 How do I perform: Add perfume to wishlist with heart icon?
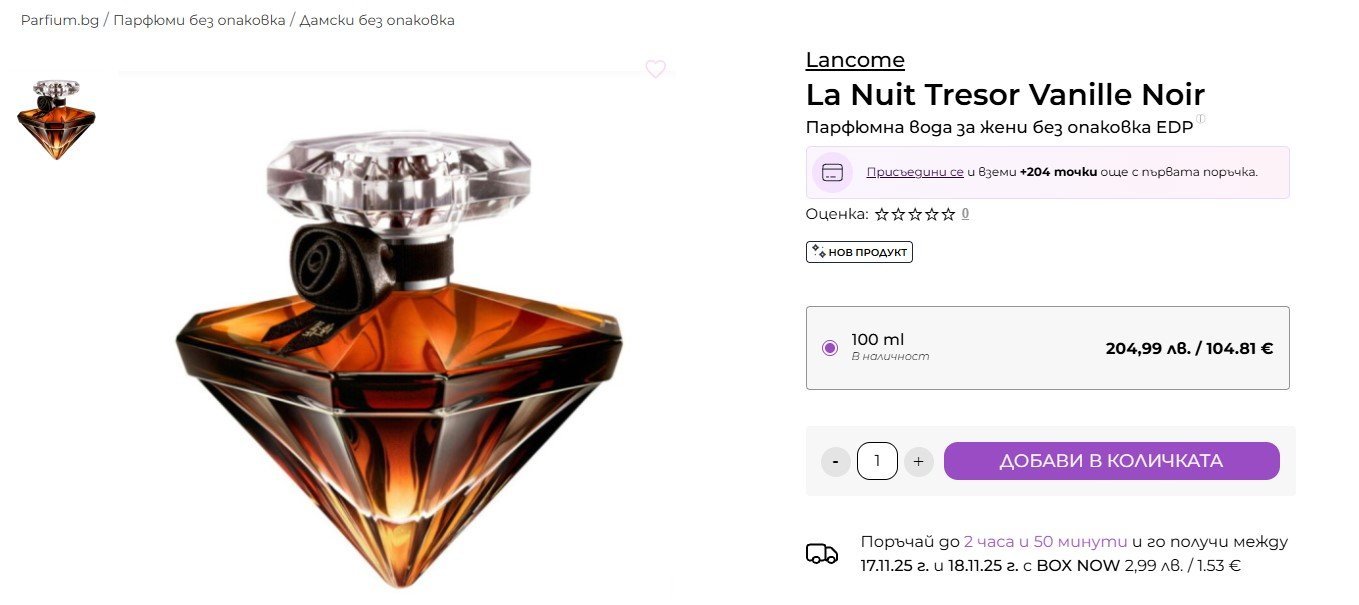(x=655, y=69)
